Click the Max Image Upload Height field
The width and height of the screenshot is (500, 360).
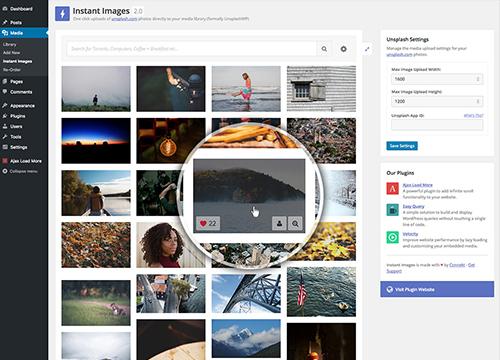coord(437,101)
